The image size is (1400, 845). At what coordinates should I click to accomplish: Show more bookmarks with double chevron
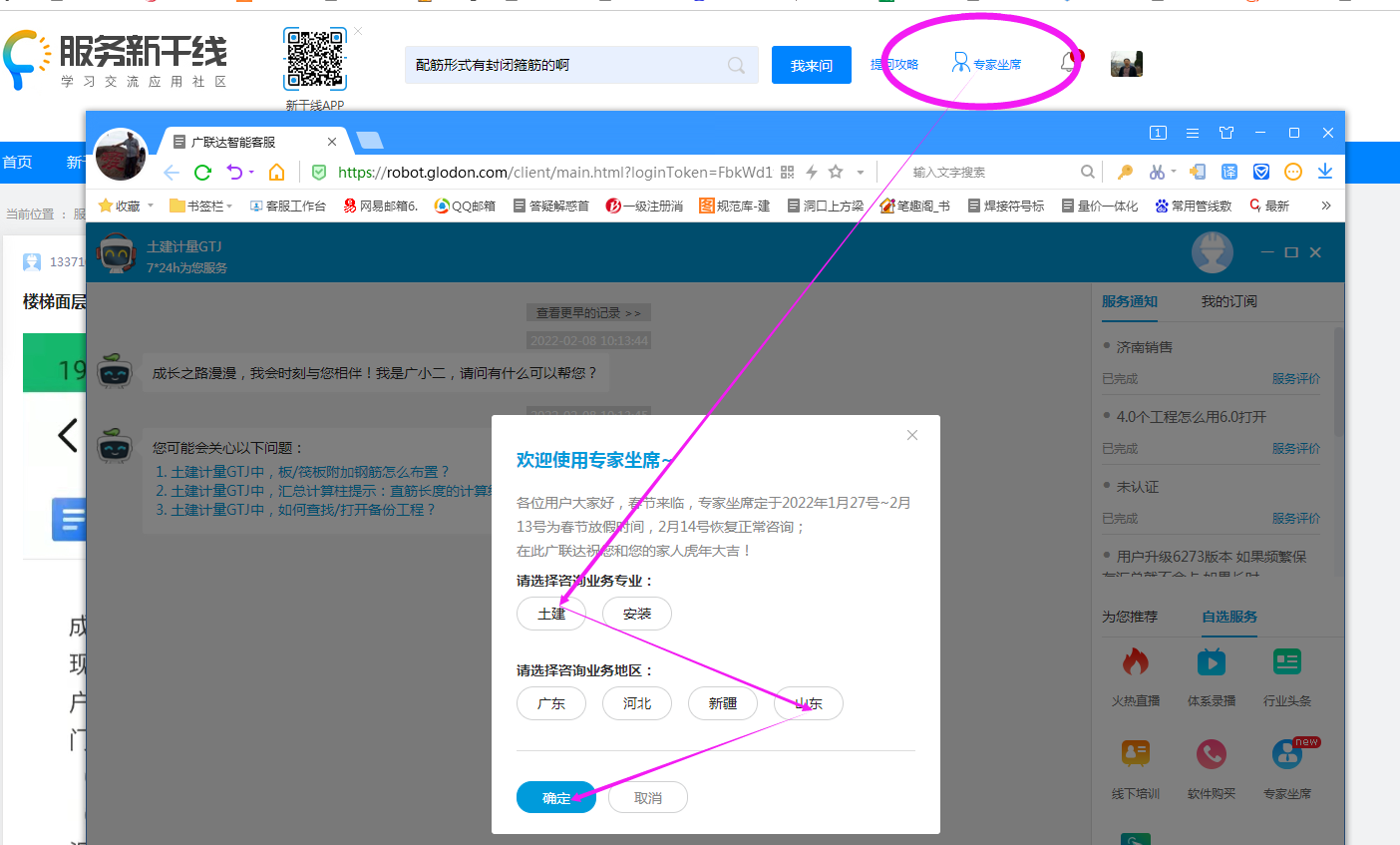point(1326,206)
